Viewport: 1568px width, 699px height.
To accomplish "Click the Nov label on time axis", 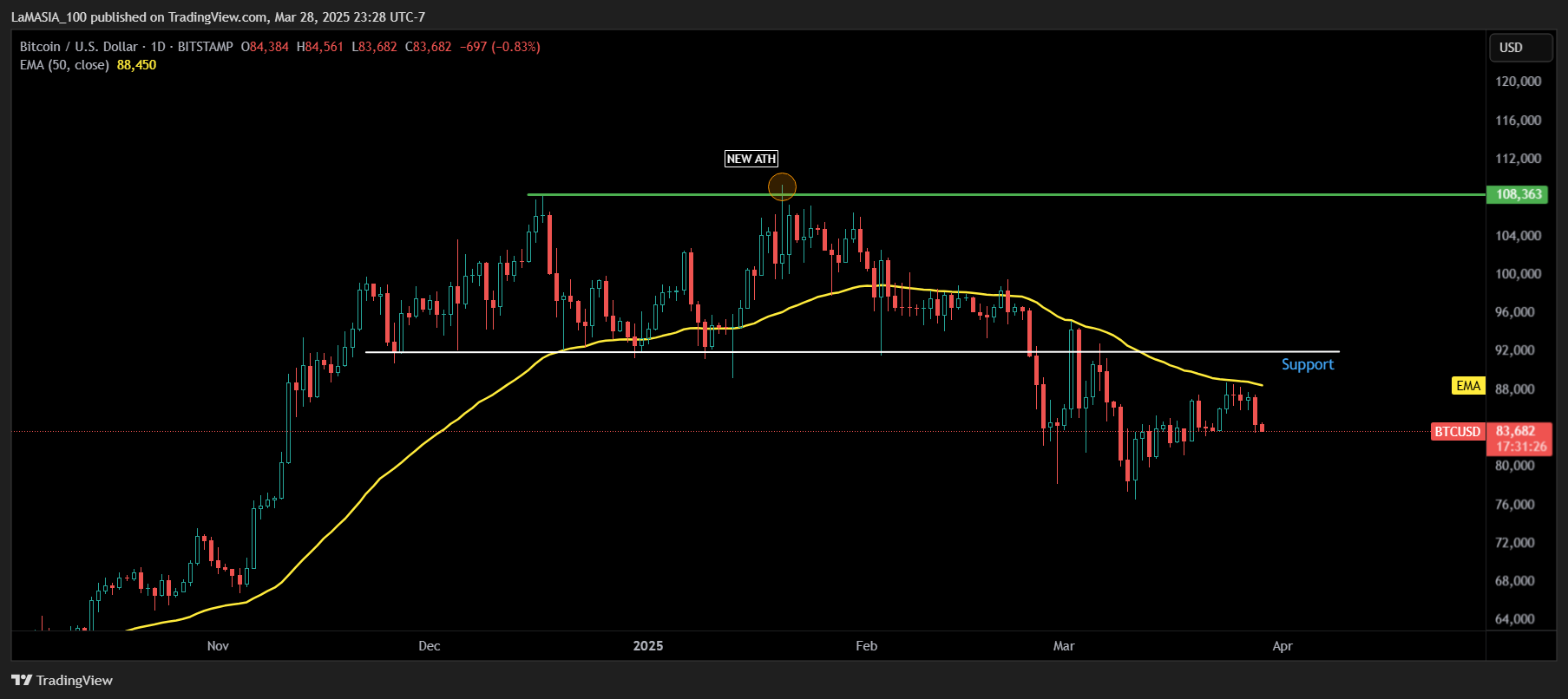I will click(218, 646).
